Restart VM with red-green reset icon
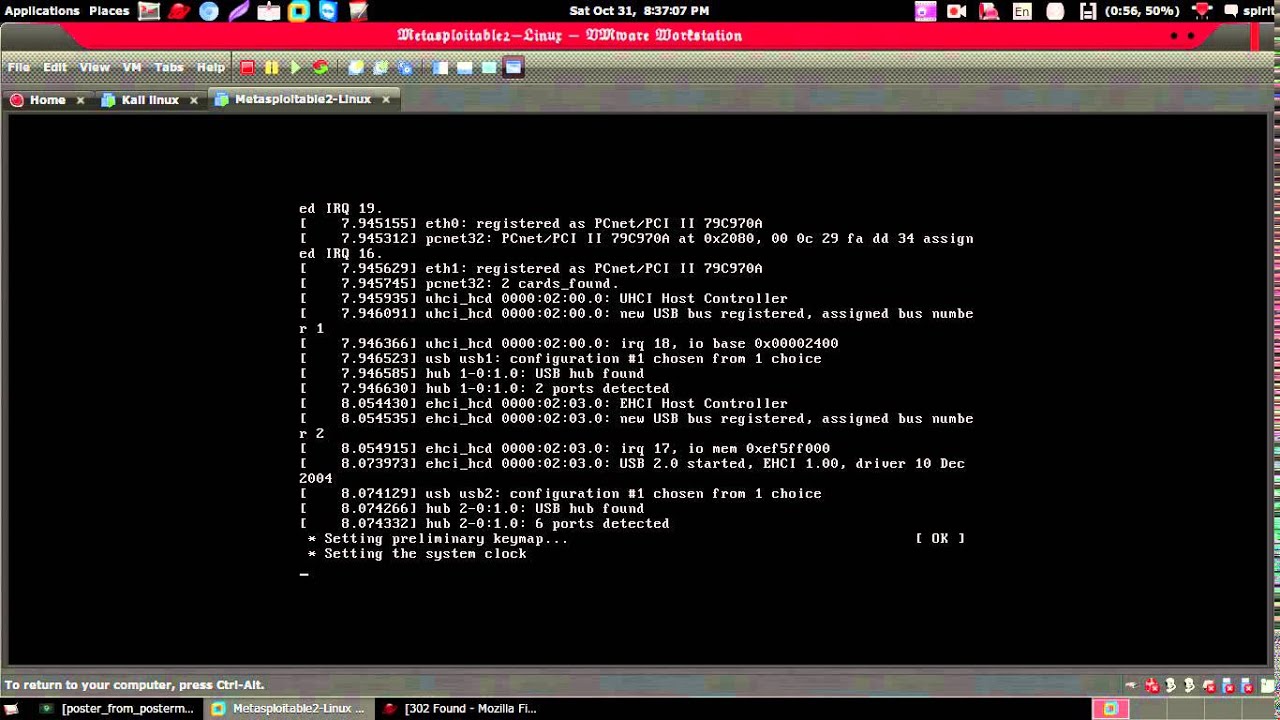1280x720 pixels. pyautogui.click(x=320, y=68)
